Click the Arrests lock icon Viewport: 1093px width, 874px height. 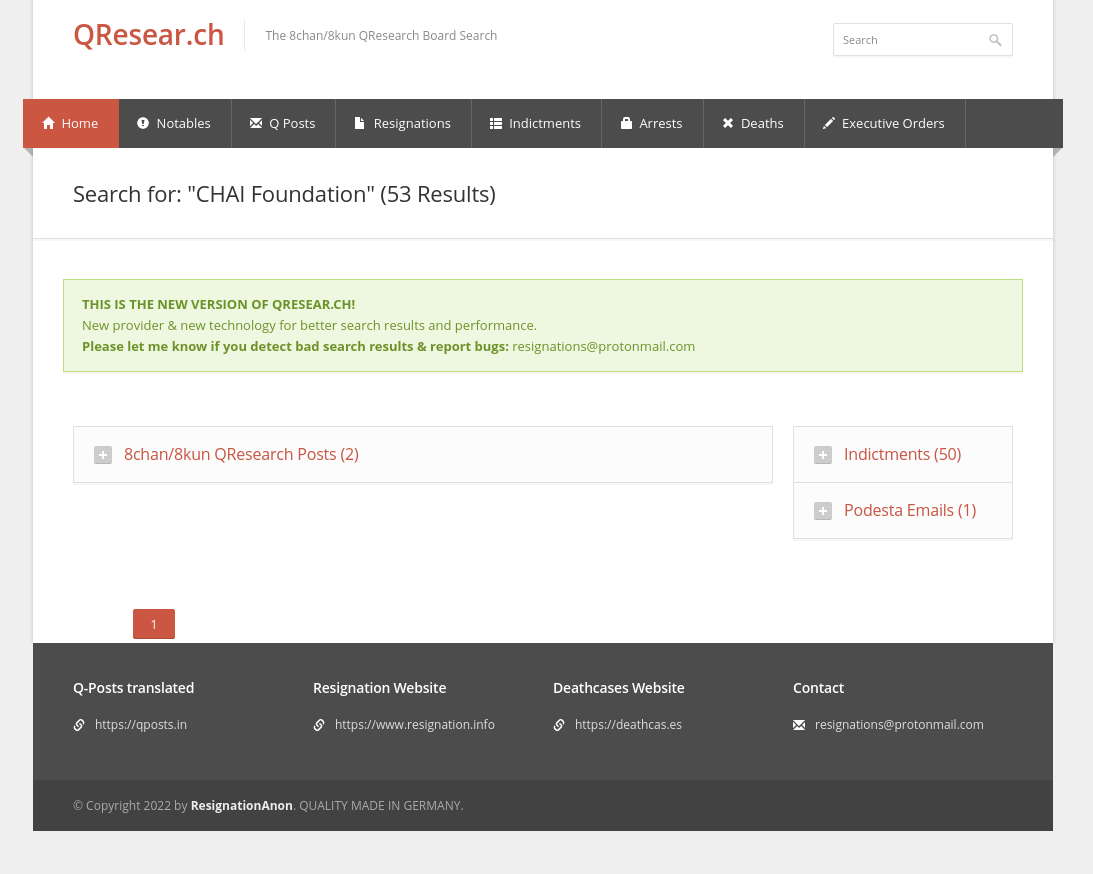point(626,123)
